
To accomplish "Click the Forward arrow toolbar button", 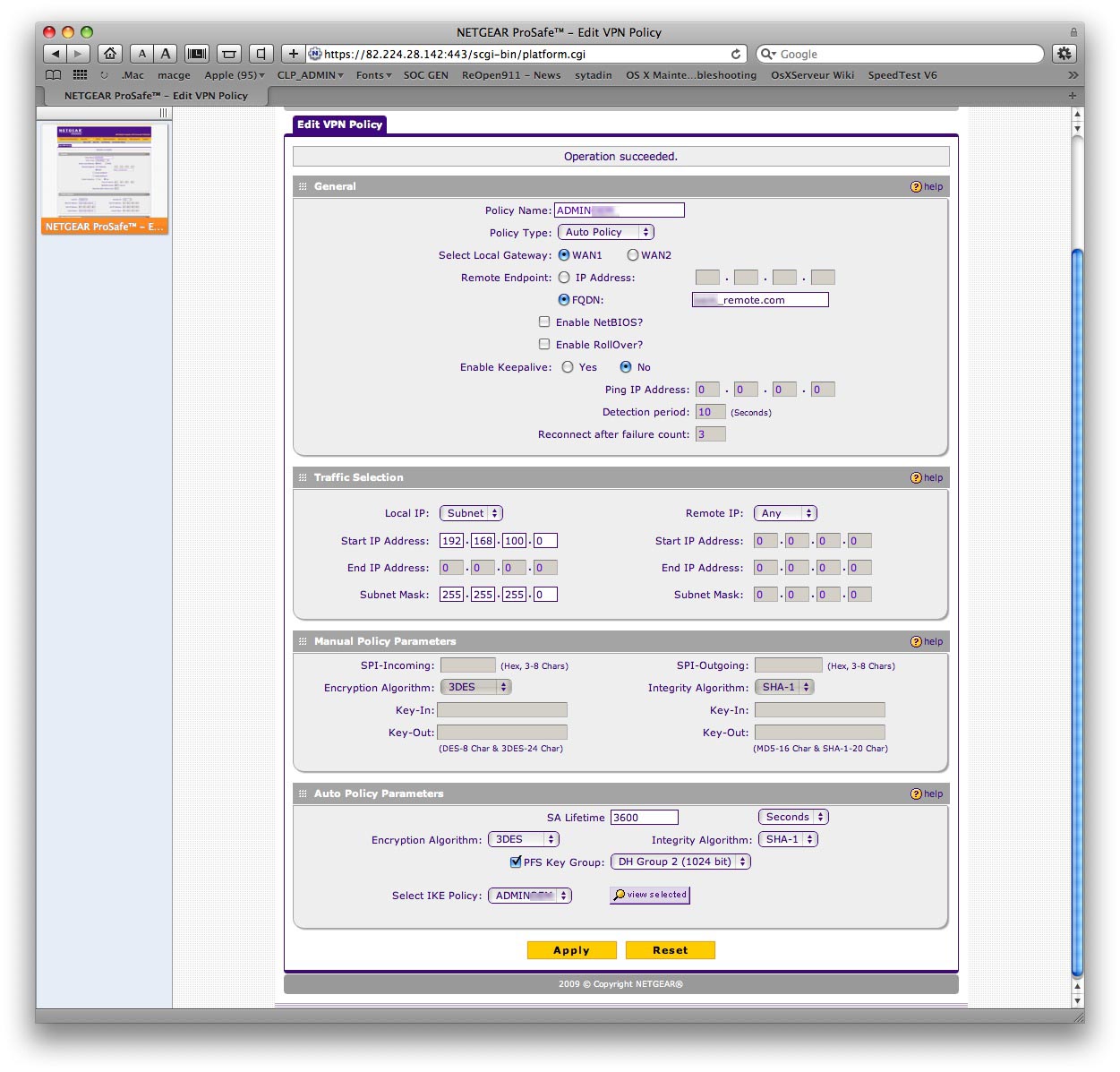I will coord(79,54).
